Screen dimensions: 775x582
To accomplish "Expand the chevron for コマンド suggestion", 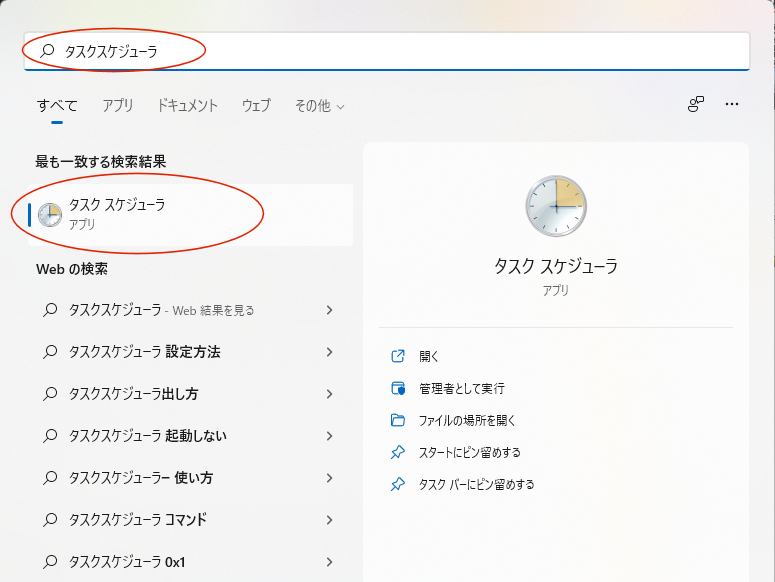I will point(330,520).
